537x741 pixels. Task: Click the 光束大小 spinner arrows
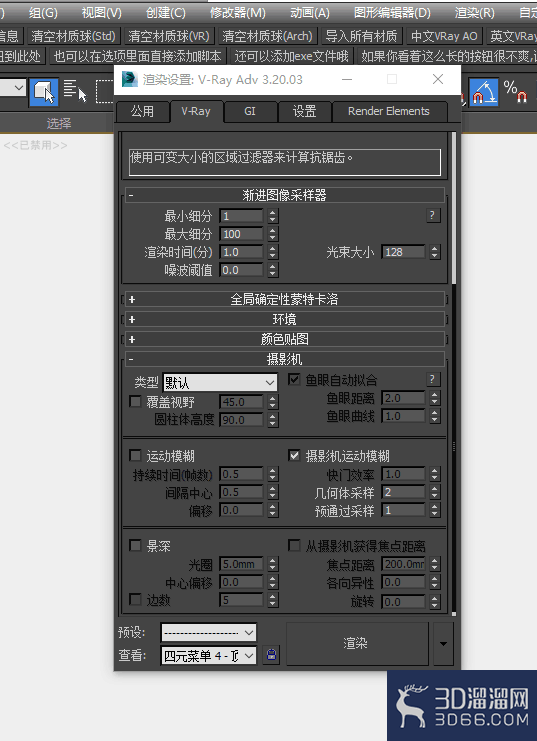(435, 252)
